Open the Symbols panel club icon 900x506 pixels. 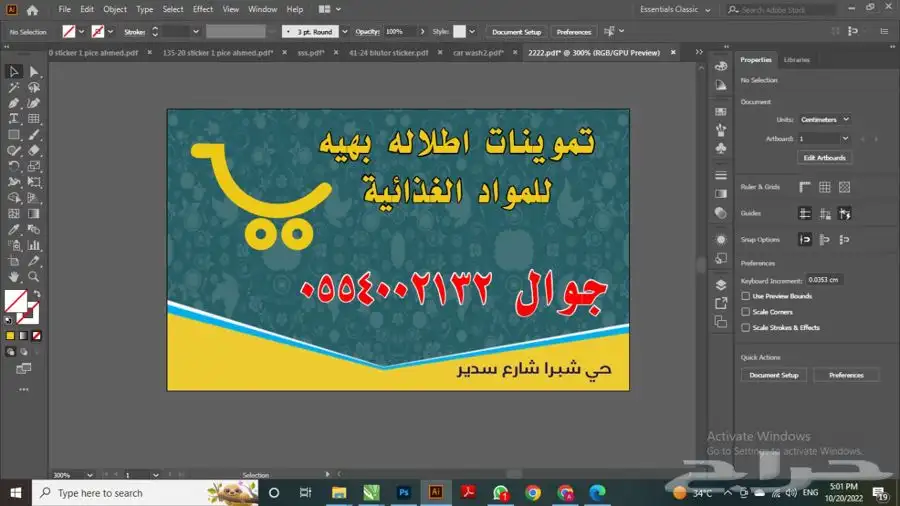pyautogui.click(x=721, y=148)
